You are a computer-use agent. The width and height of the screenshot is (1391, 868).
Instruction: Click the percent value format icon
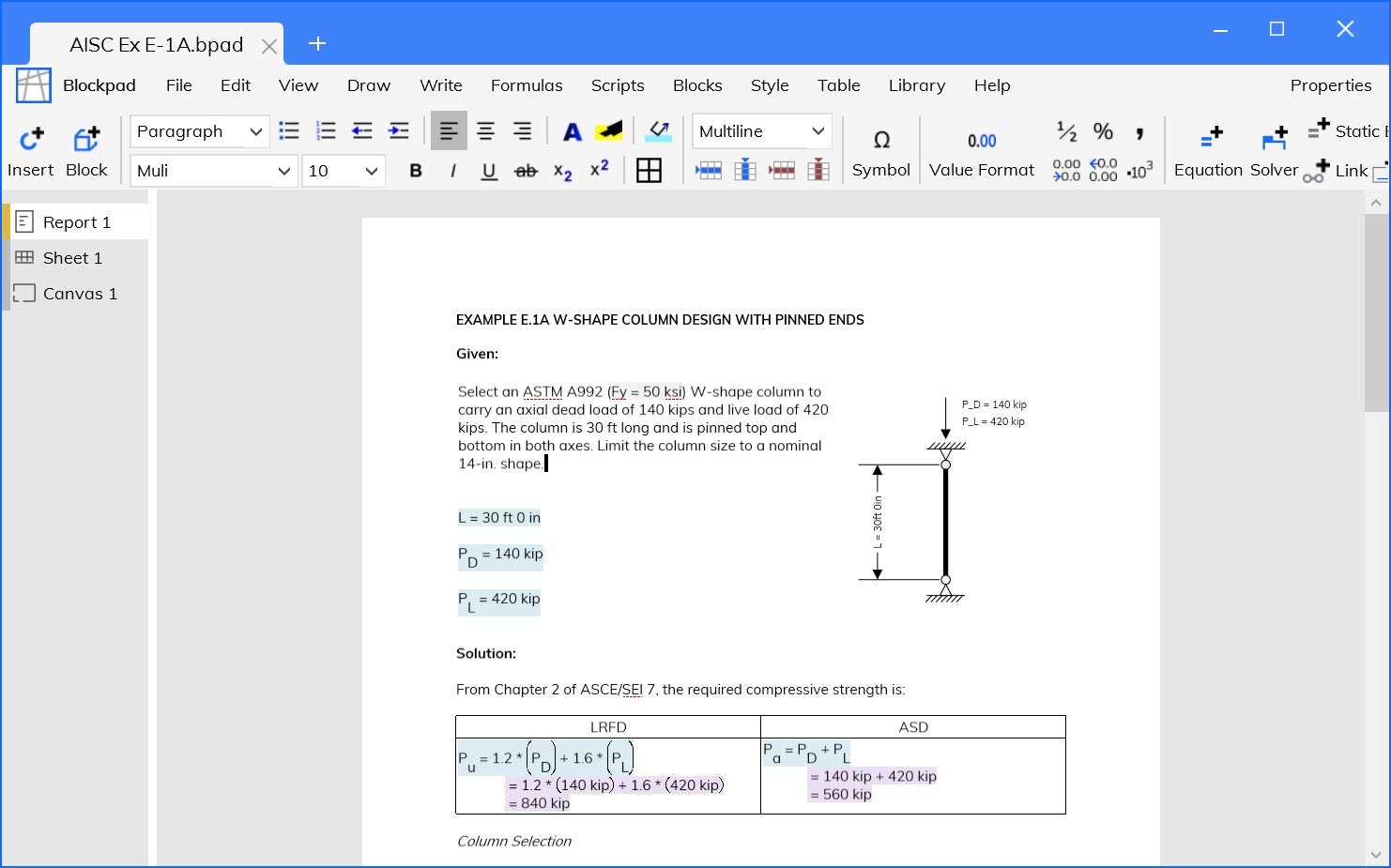click(x=1103, y=131)
